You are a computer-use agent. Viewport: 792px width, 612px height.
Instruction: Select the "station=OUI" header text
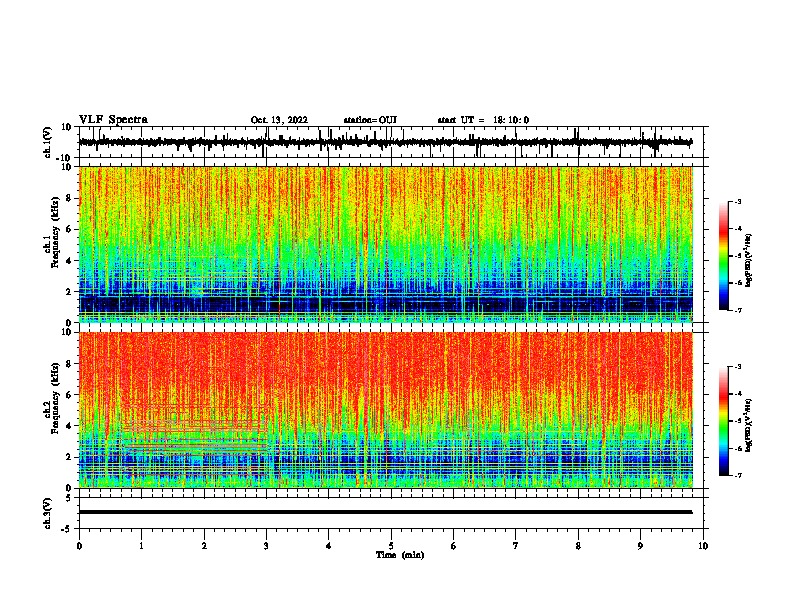pyautogui.click(x=370, y=120)
